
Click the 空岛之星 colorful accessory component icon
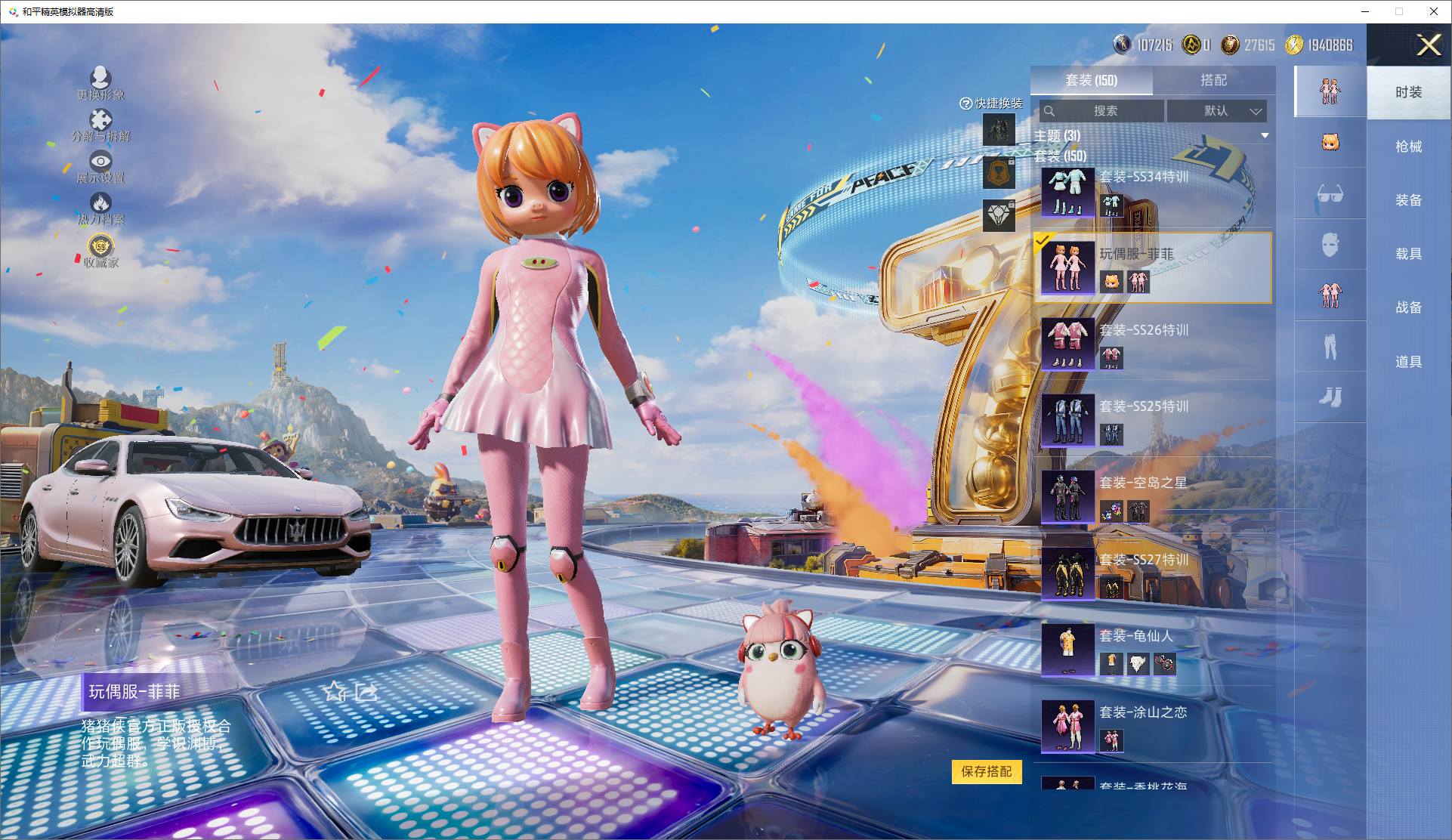1111,511
